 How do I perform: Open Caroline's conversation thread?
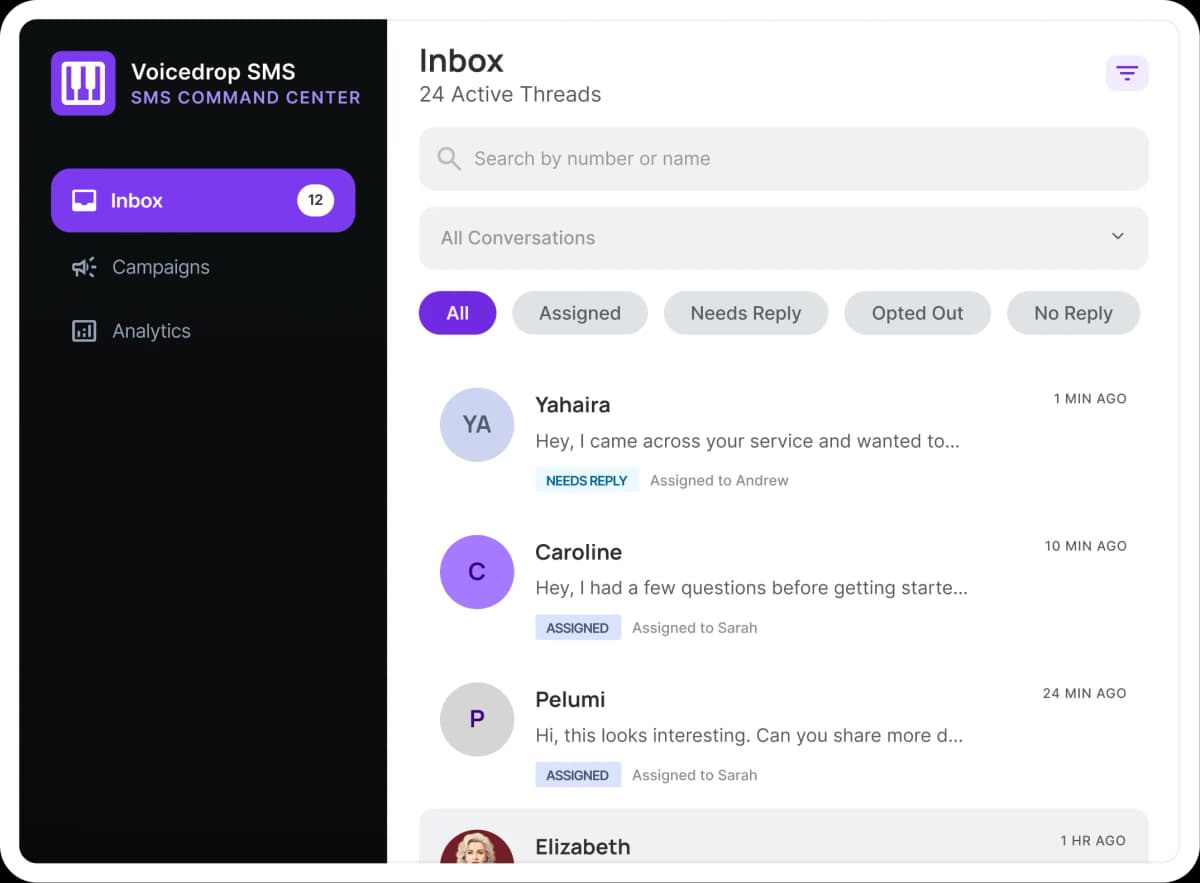click(783, 587)
